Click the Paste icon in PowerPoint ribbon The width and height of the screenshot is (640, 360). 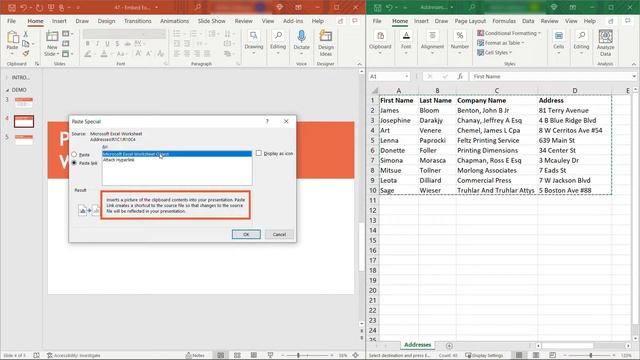pos(13,38)
